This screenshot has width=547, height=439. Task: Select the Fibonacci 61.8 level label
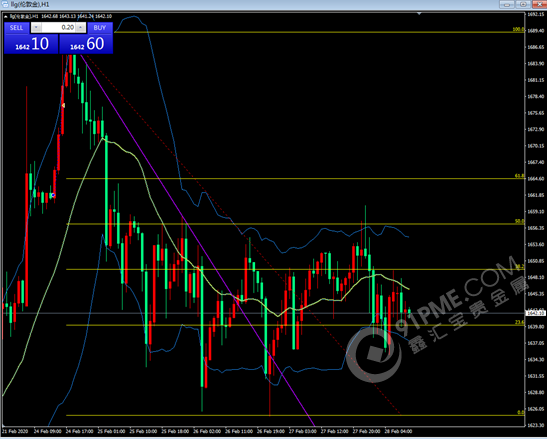[x=519, y=176]
